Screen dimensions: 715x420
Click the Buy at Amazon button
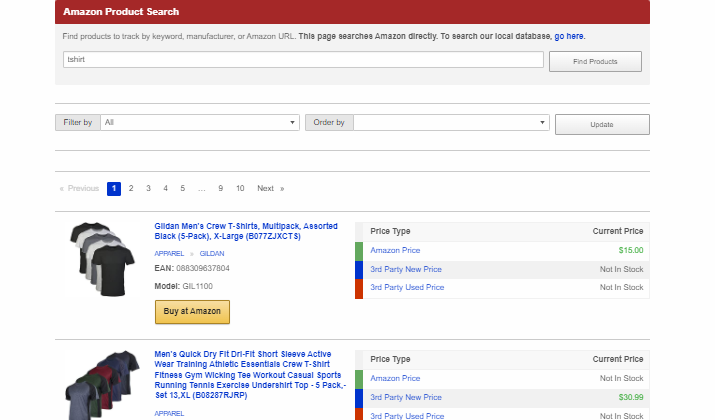pyautogui.click(x=192, y=311)
